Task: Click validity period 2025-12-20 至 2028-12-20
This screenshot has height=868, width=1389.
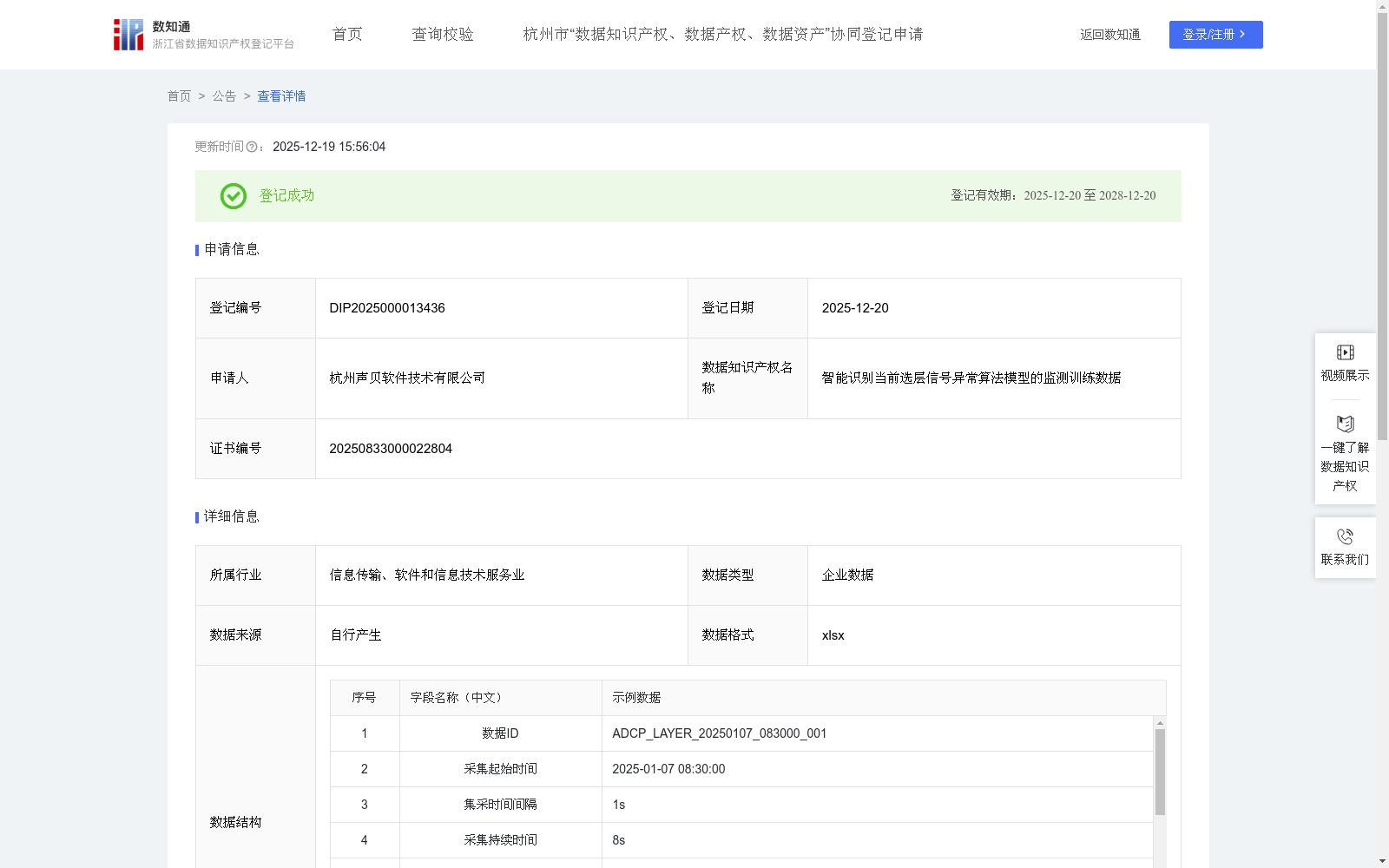Action: point(1089,196)
